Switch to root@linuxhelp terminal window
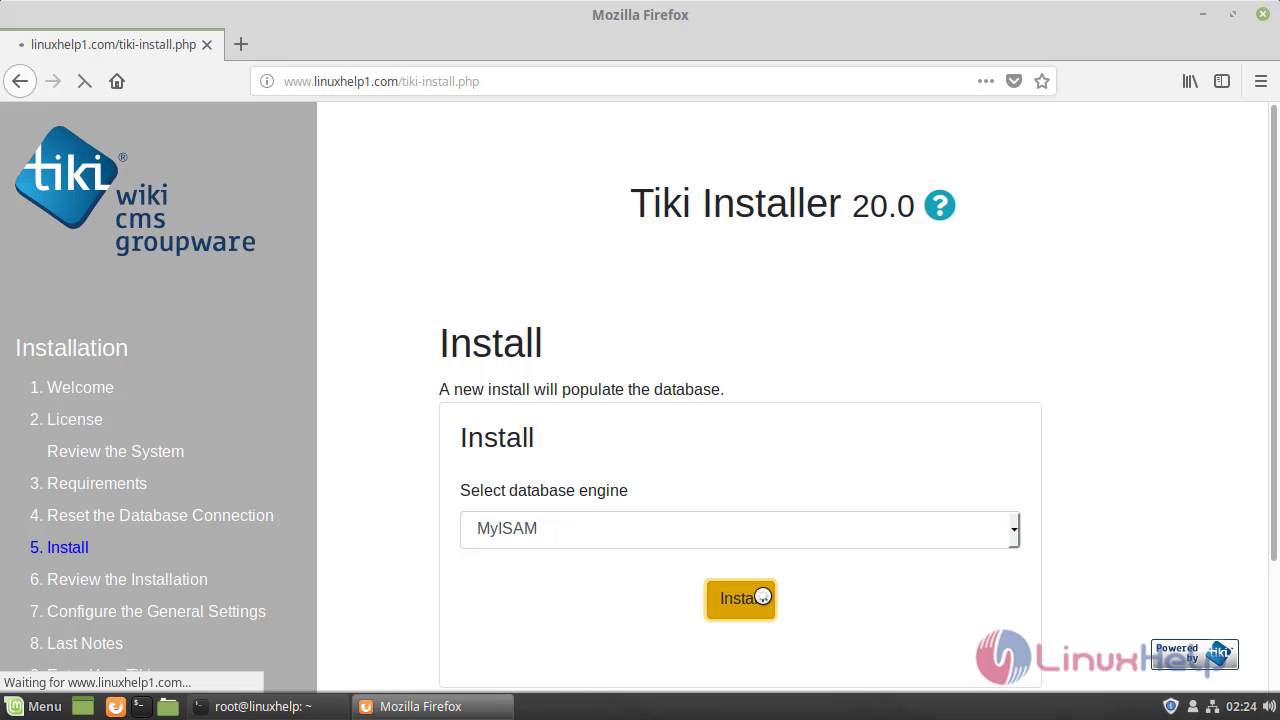1280x720 pixels. coord(267,706)
